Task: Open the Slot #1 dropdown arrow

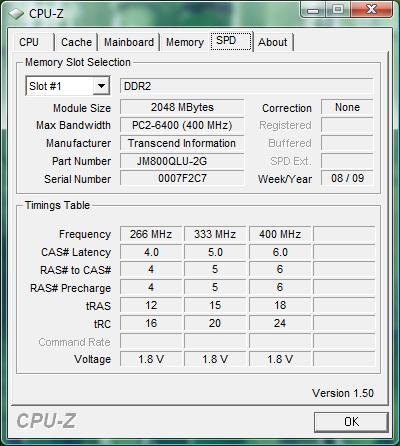Action: point(101,86)
